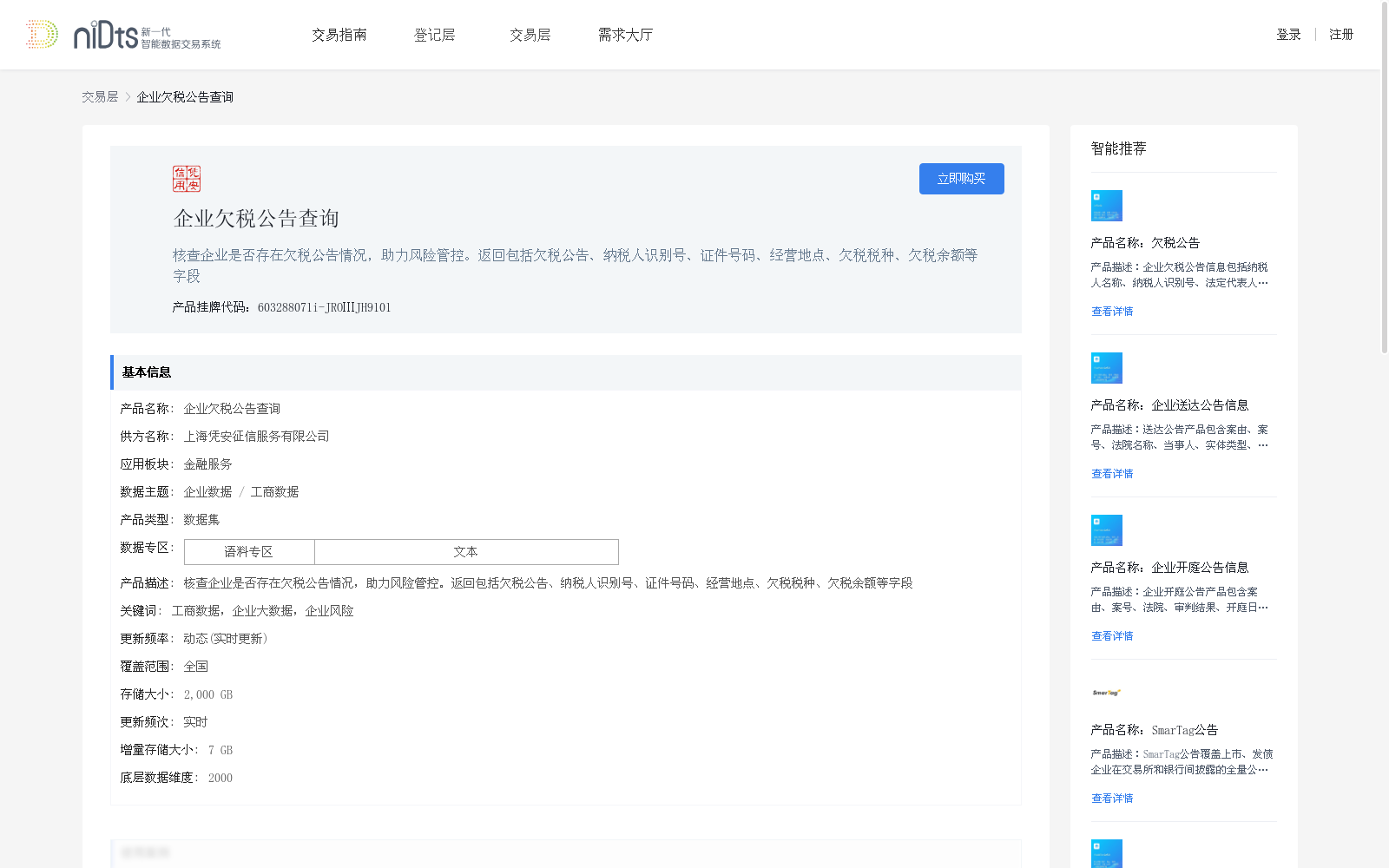
Task: Click the 文本 table cell
Action: [x=466, y=552]
